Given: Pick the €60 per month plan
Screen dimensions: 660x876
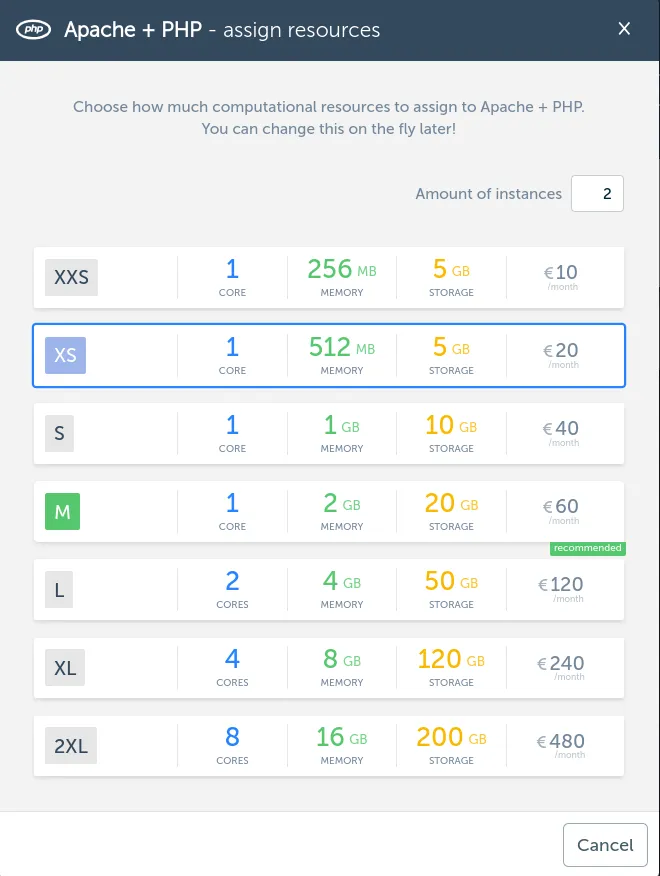Looking at the screenshot, I should click(x=561, y=511).
